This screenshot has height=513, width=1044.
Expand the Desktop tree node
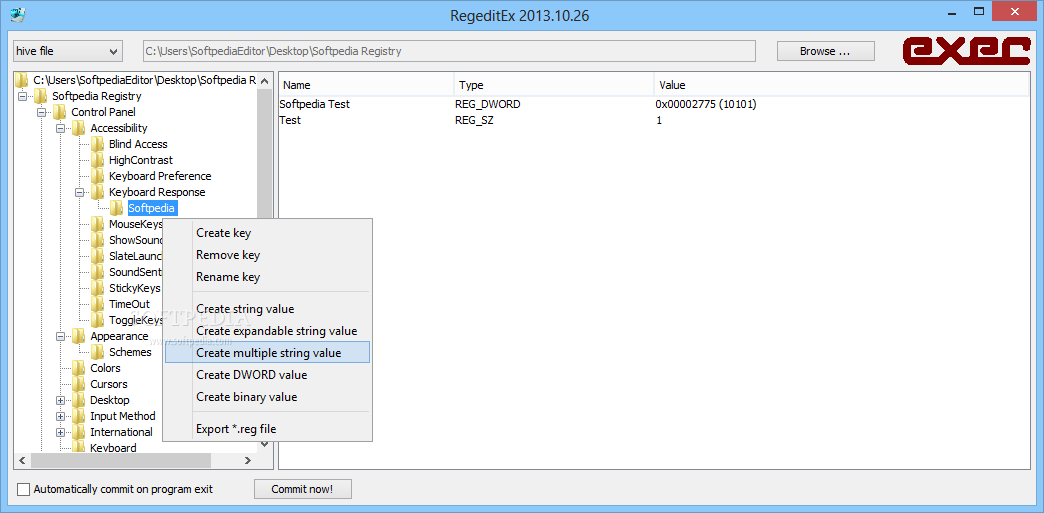[61, 400]
